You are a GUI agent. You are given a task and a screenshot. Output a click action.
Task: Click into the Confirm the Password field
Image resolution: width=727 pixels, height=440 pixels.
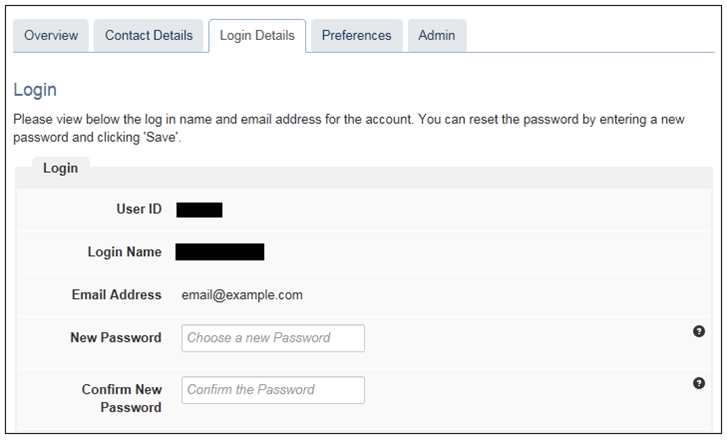[273, 390]
